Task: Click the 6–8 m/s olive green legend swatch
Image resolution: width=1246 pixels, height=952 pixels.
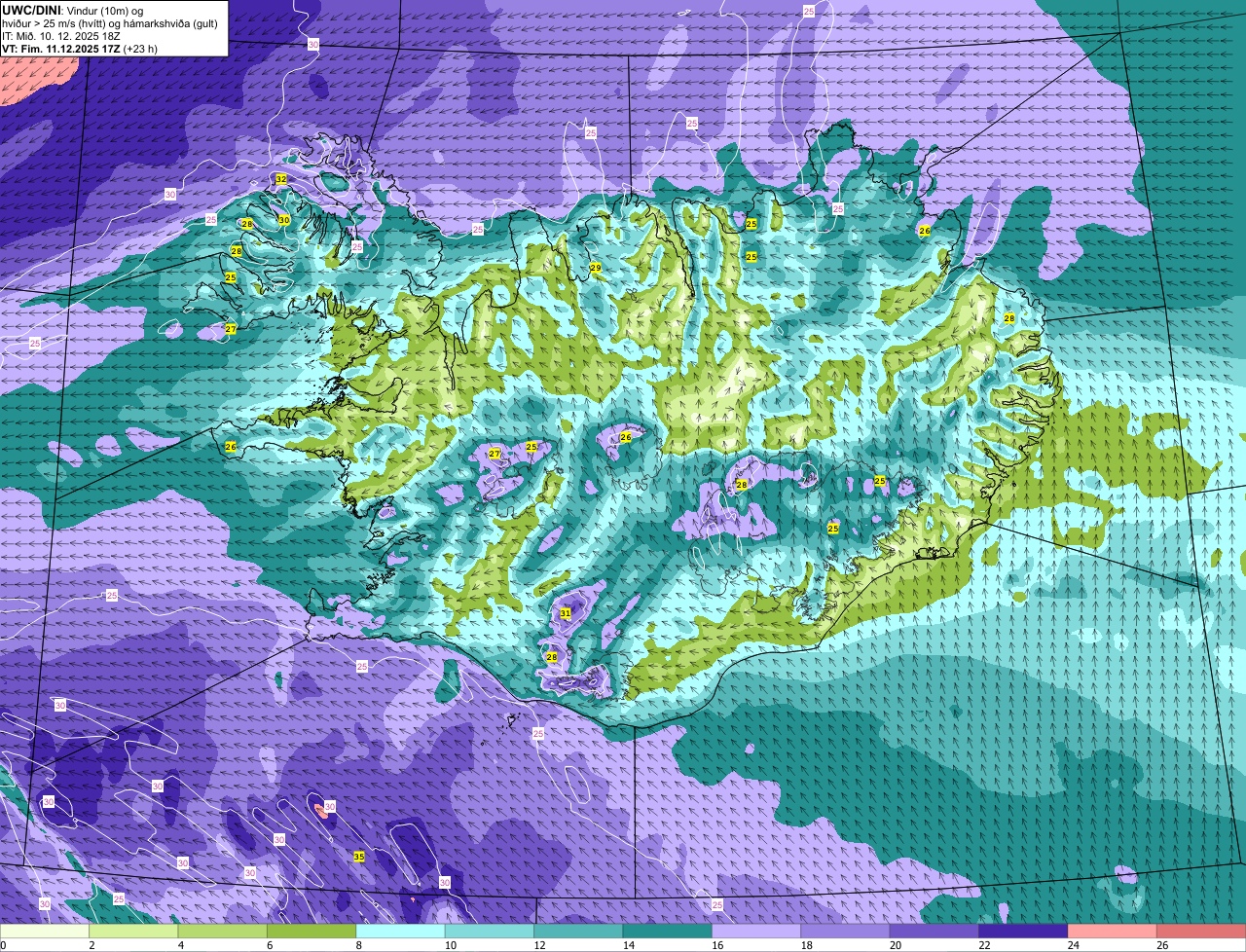Action: coord(312,931)
